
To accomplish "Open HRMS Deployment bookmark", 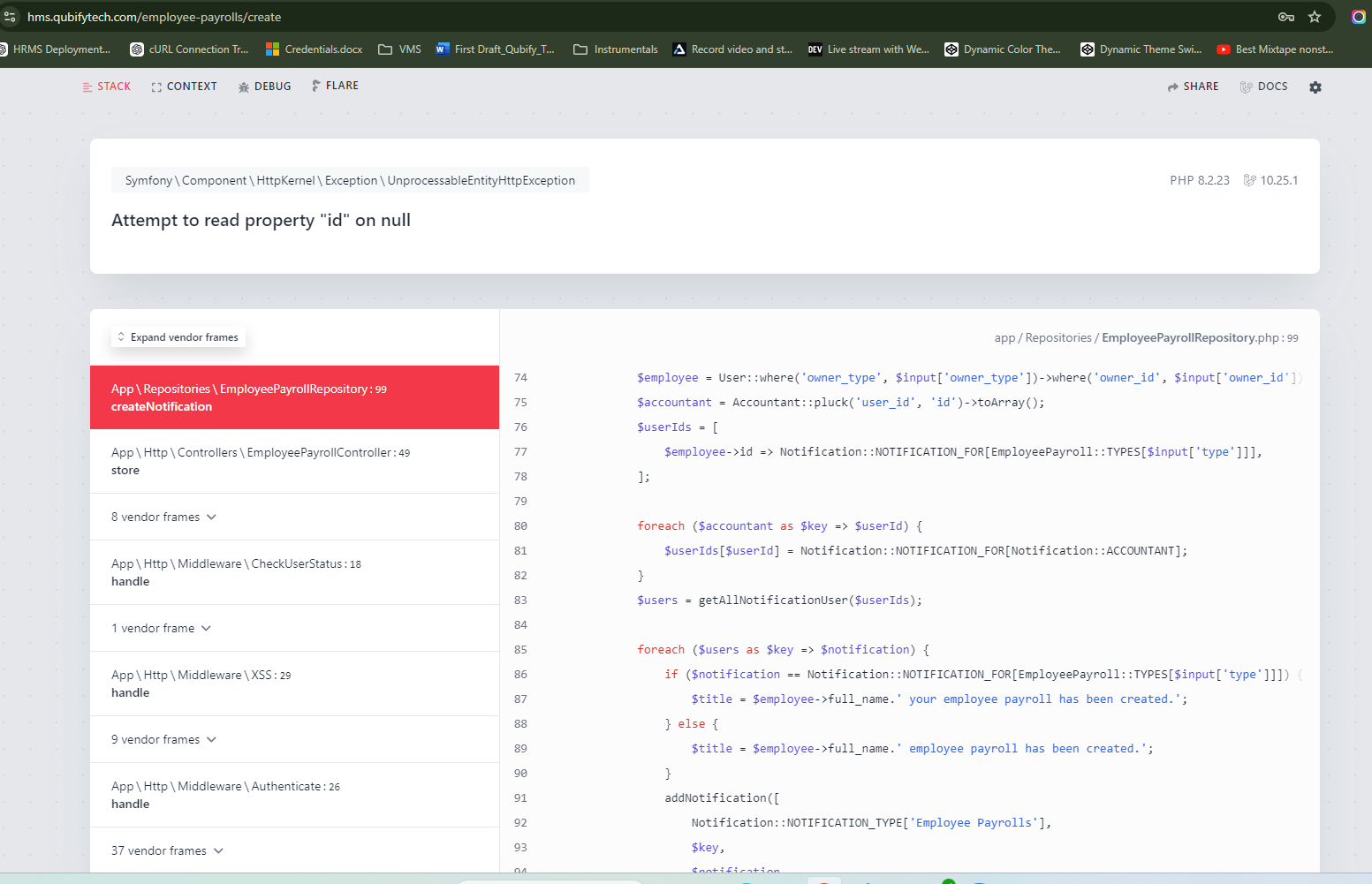I will pyautogui.click(x=56, y=49).
